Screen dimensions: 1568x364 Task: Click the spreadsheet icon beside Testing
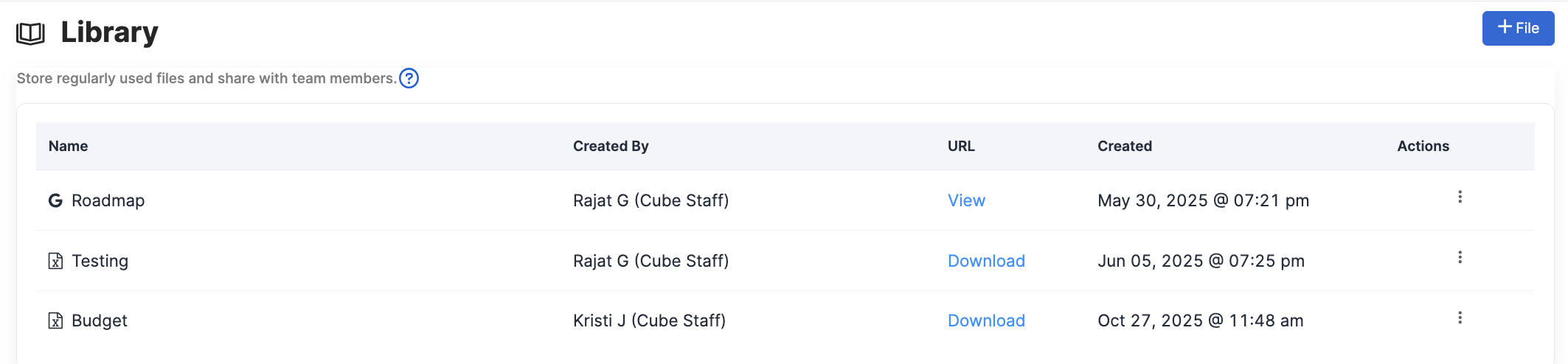tap(55, 261)
